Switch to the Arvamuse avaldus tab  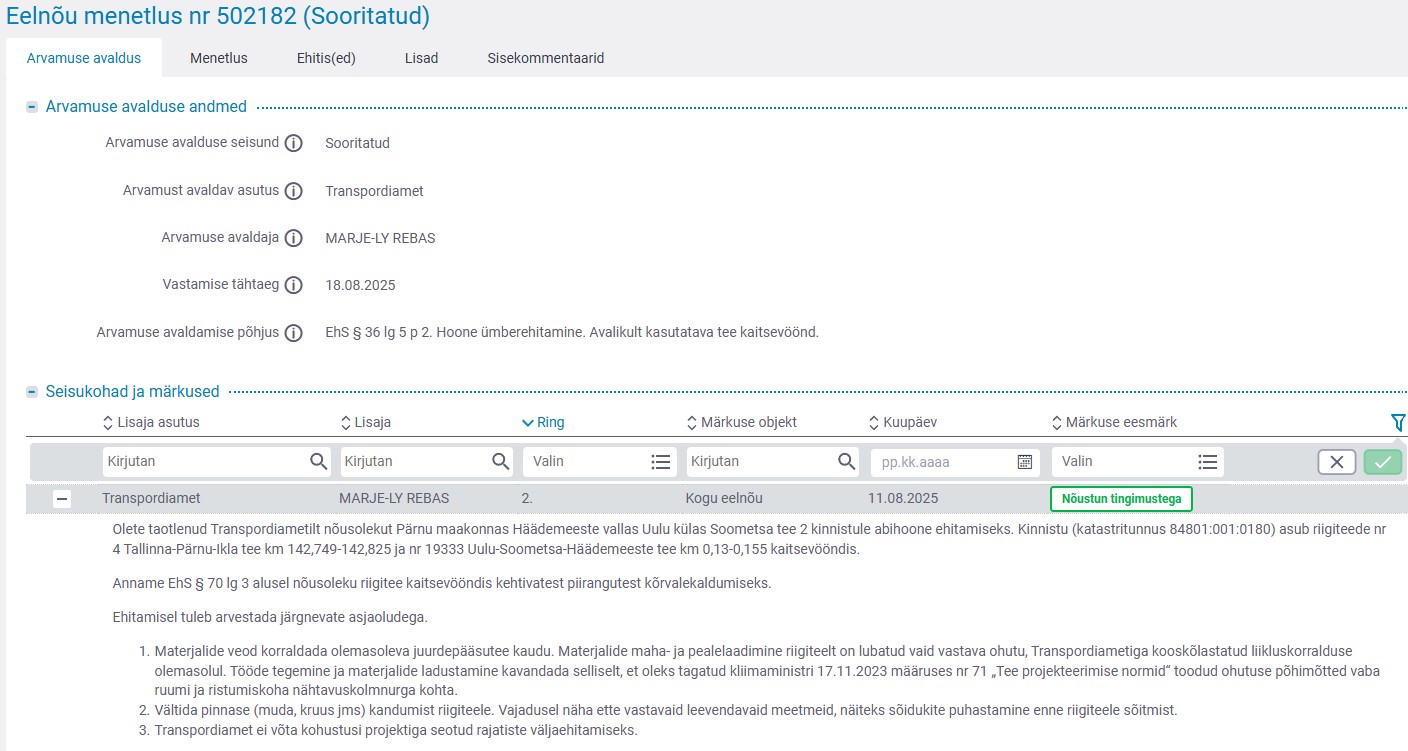84,58
